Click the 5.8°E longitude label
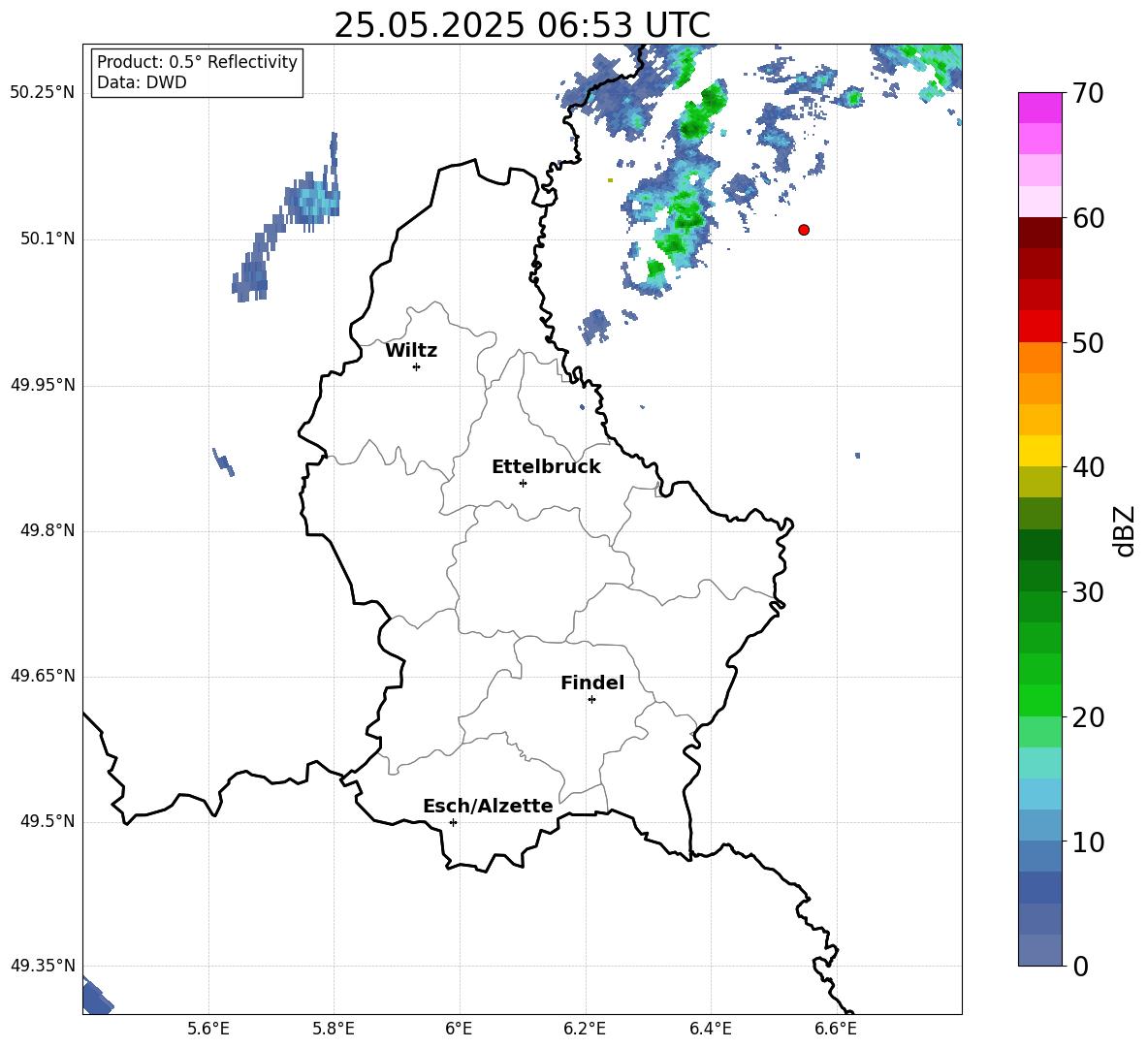The width and height of the screenshot is (1148, 1048). [x=334, y=1029]
